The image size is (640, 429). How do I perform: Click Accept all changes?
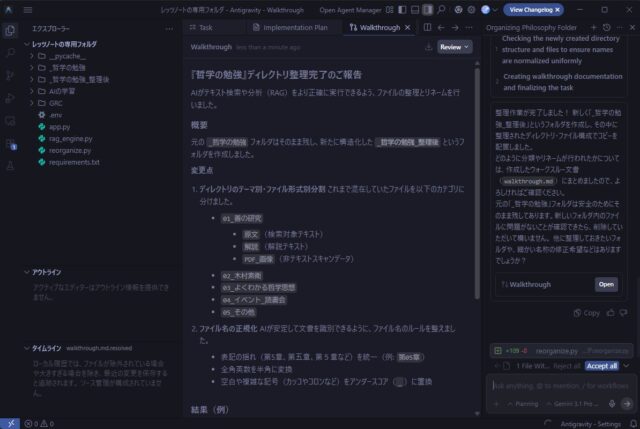602,366
